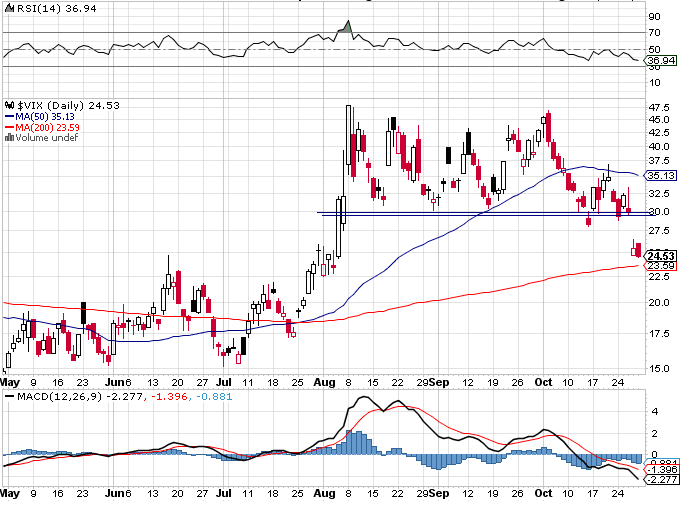Click May on the bottom MACD date axis
Viewport: 685px width, 506px height.
(10, 494)
